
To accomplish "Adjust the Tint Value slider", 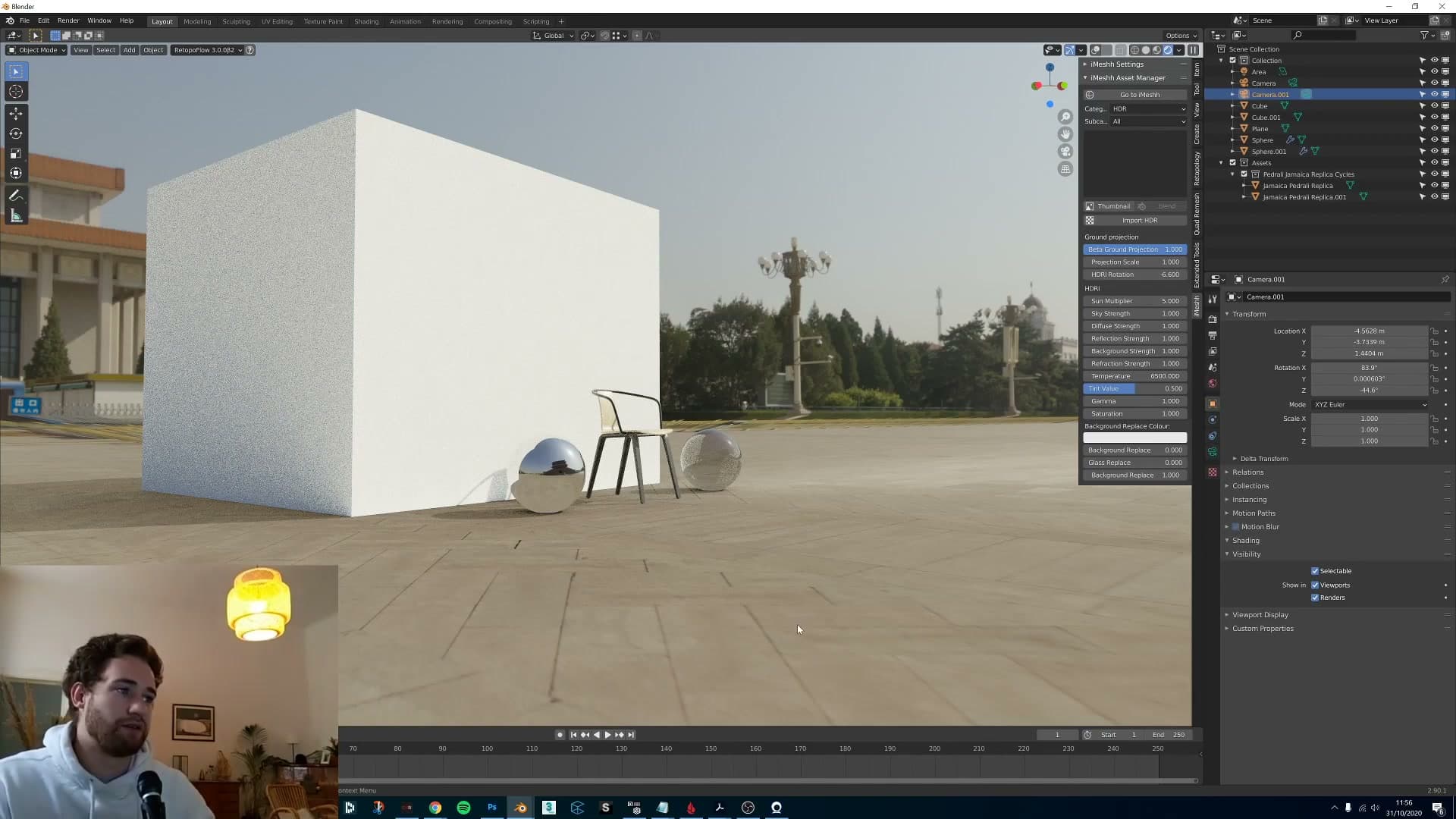I will point(1135,389).
